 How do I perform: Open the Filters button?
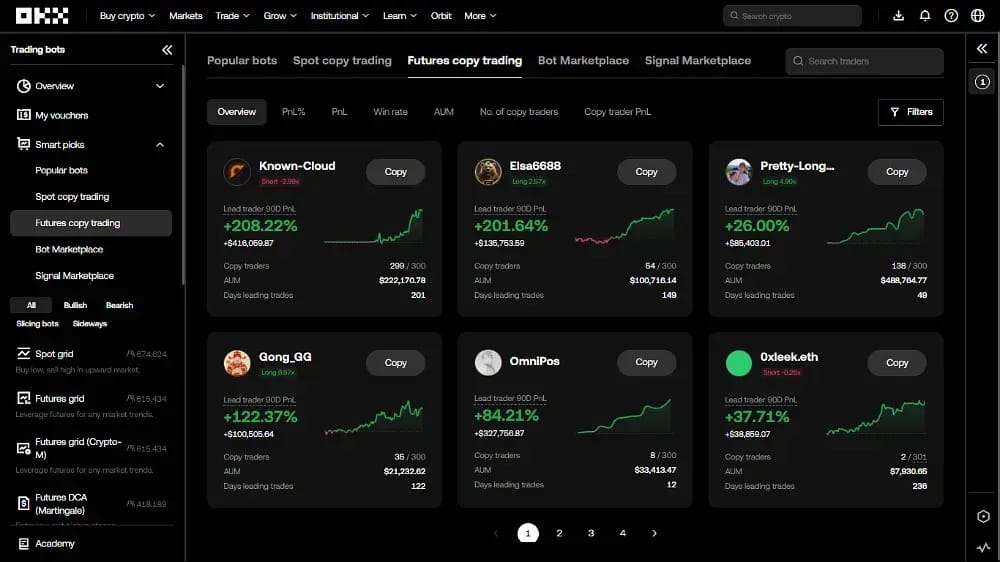tap(911, 112)
